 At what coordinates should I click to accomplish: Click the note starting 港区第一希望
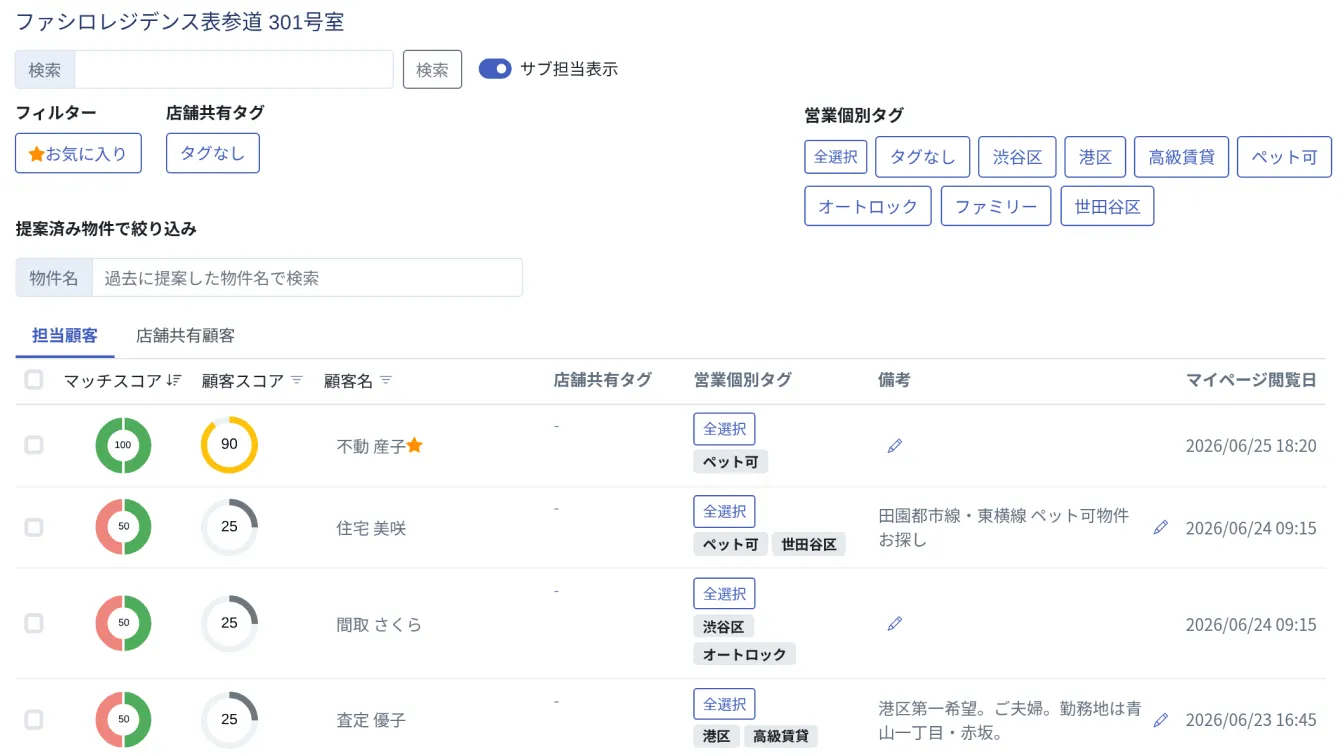click(x=1010, y=721)
